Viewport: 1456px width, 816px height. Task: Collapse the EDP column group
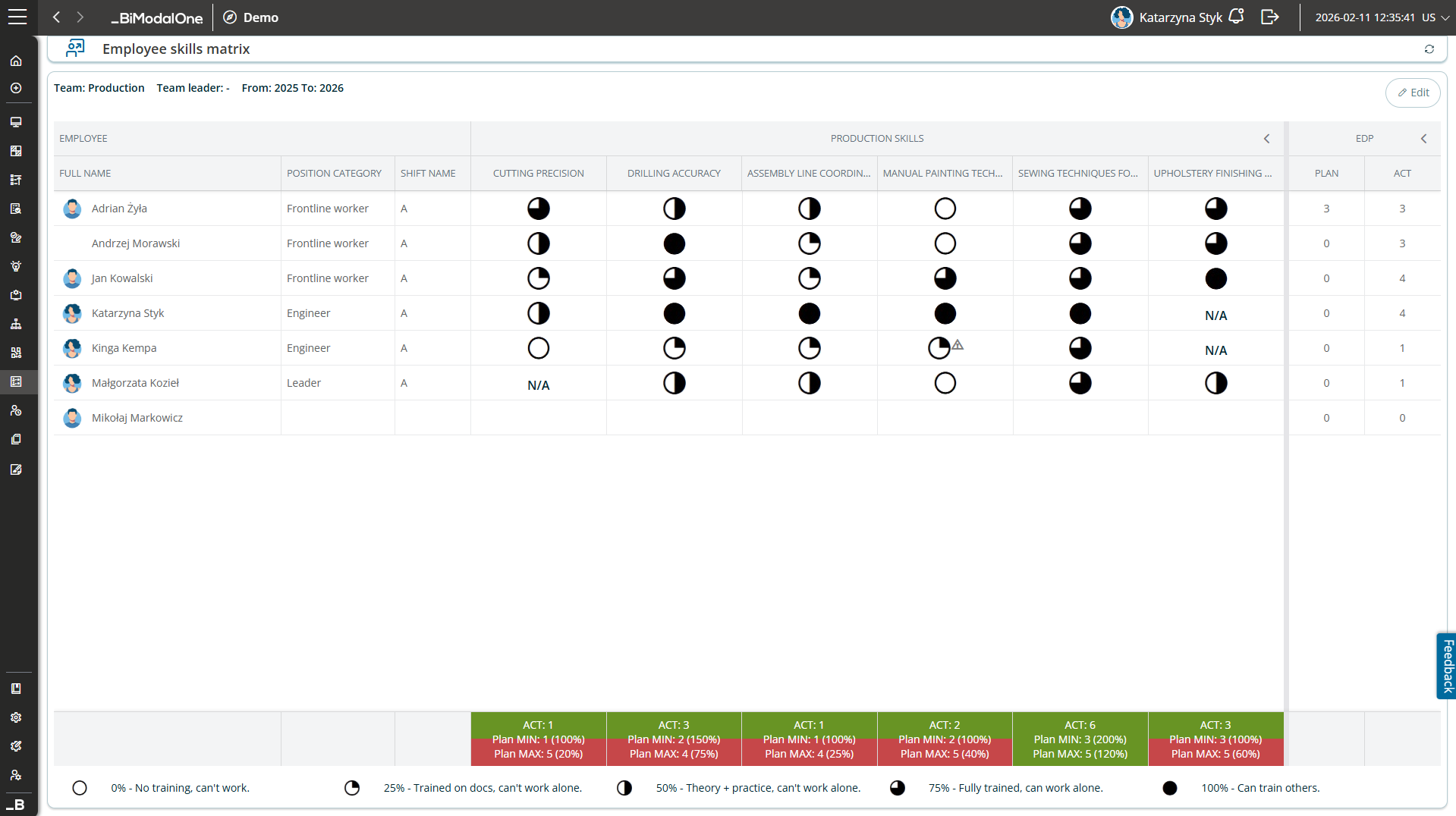[x=1423, y=139]
